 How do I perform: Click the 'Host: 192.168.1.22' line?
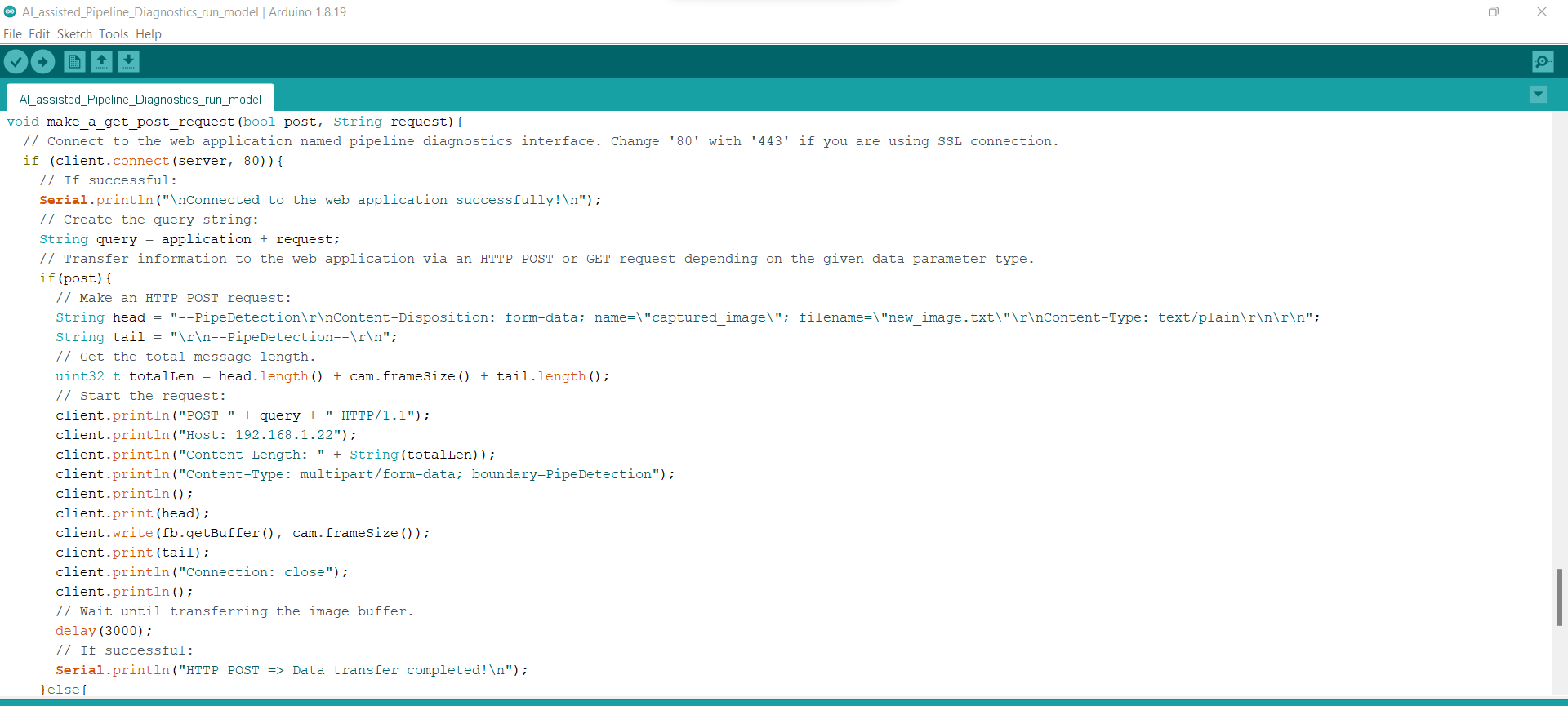(x=206, y=435)
